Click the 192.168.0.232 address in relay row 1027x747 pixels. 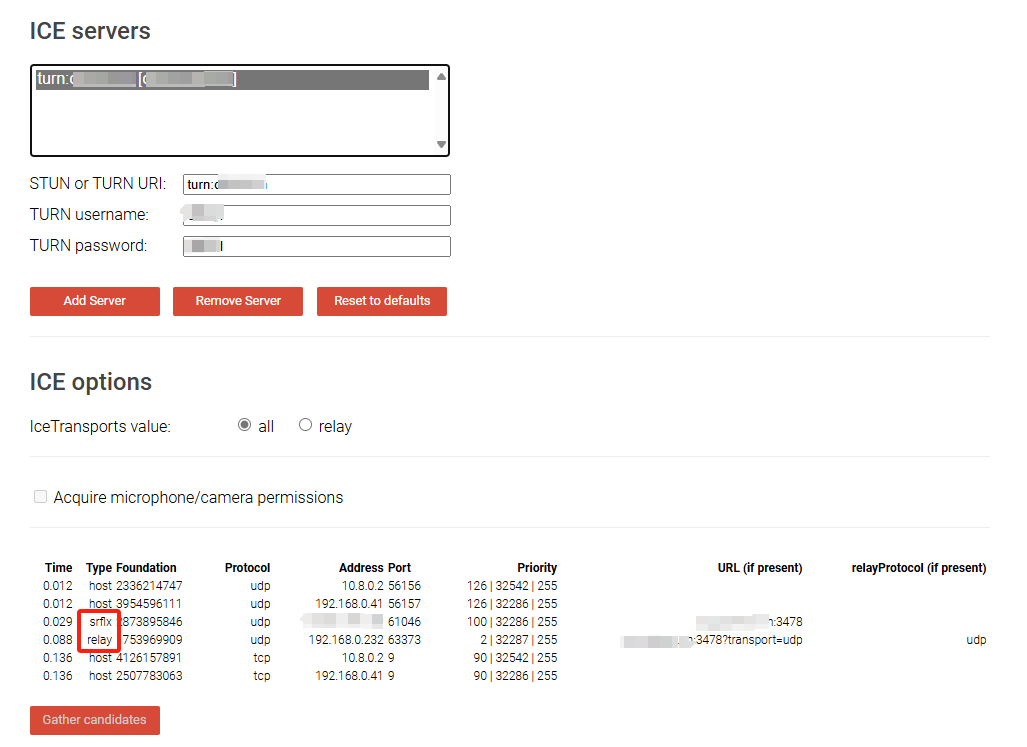pyautogui.click(x=346, y=640)
